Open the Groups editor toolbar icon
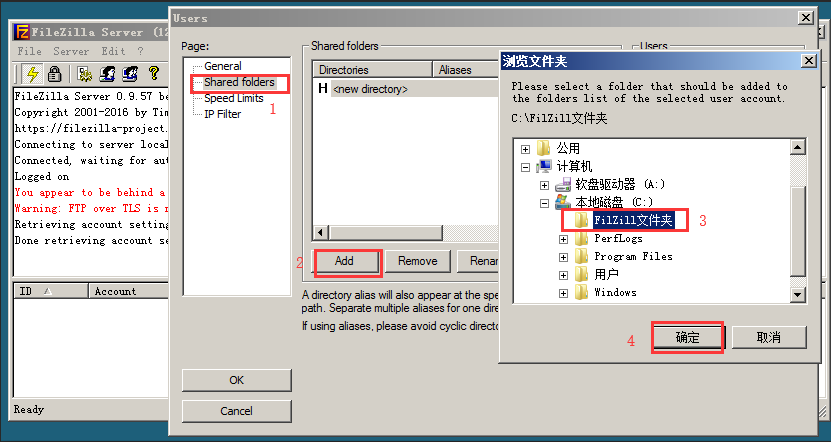Viewport: 831px width, 442px height. (130, 74)
